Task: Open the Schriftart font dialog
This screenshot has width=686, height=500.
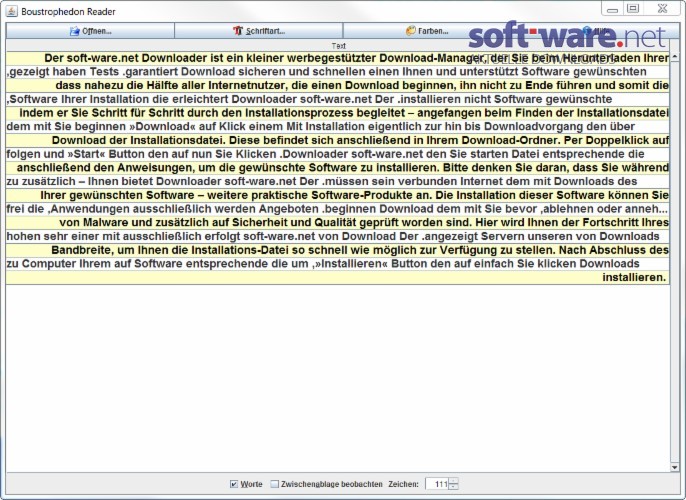Action: click(x=259, y=31)
